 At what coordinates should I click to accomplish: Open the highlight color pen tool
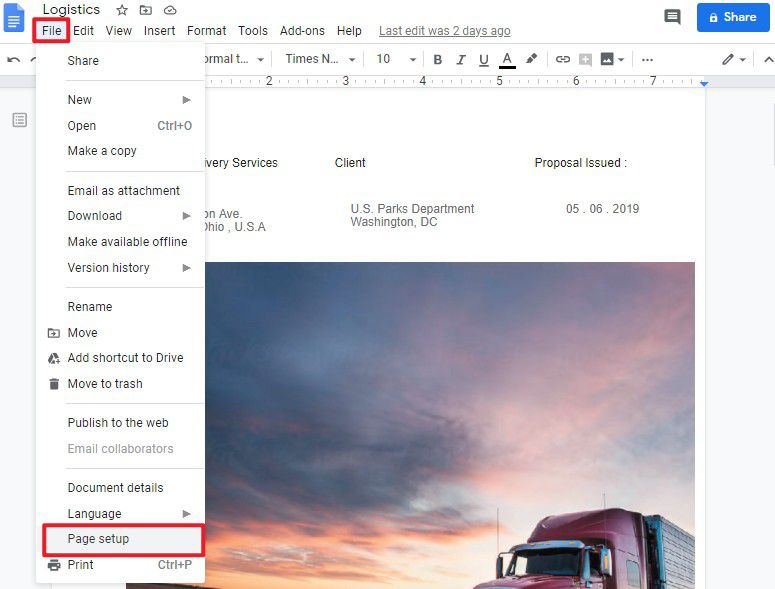(531, 59)
